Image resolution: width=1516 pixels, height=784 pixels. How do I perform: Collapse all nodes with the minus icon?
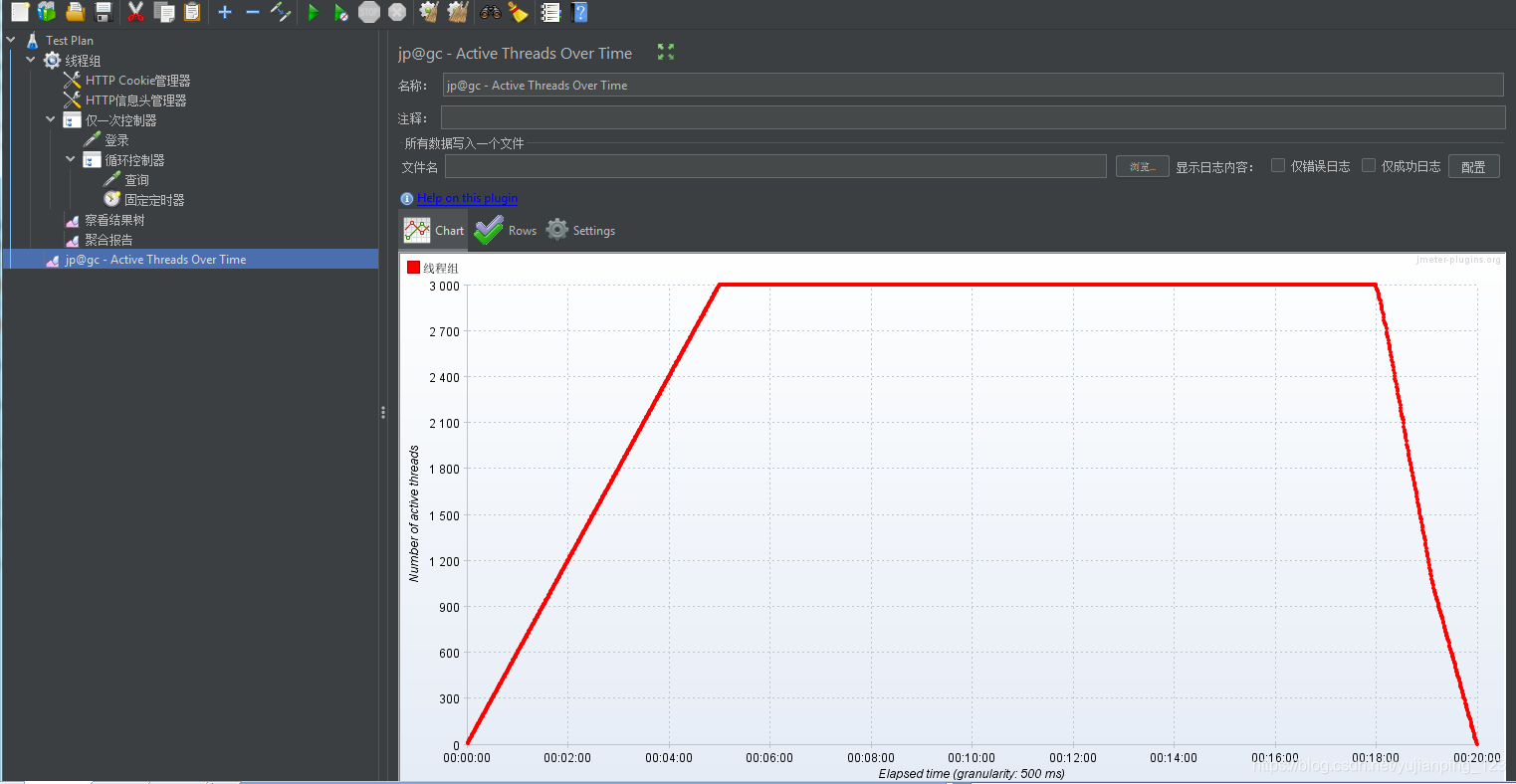(x=253, y=12)
